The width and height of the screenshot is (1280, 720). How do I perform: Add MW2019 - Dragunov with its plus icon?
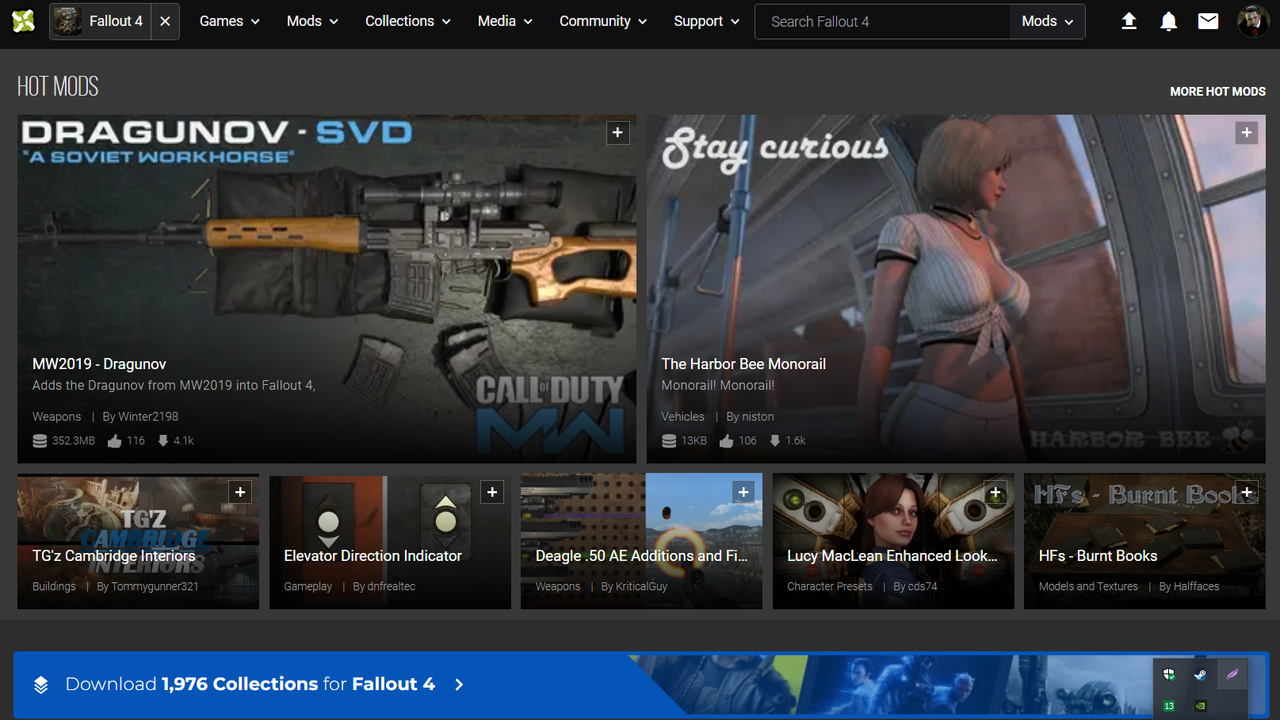(x=618, y=133)
